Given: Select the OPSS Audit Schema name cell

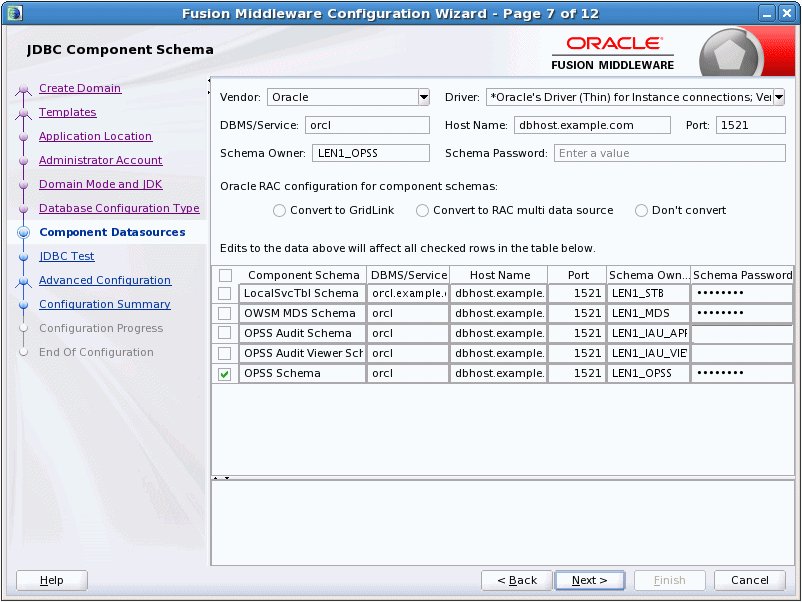Looking at the screenshot, I should [x=302, y=333].
